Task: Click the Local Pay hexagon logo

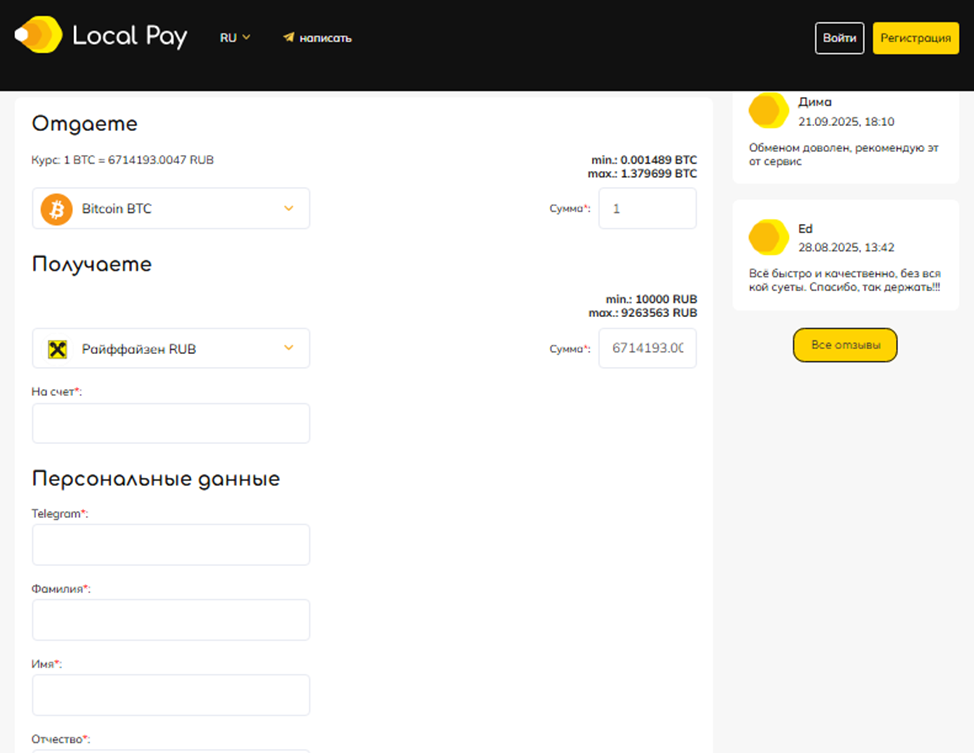Action: (39, 35)
